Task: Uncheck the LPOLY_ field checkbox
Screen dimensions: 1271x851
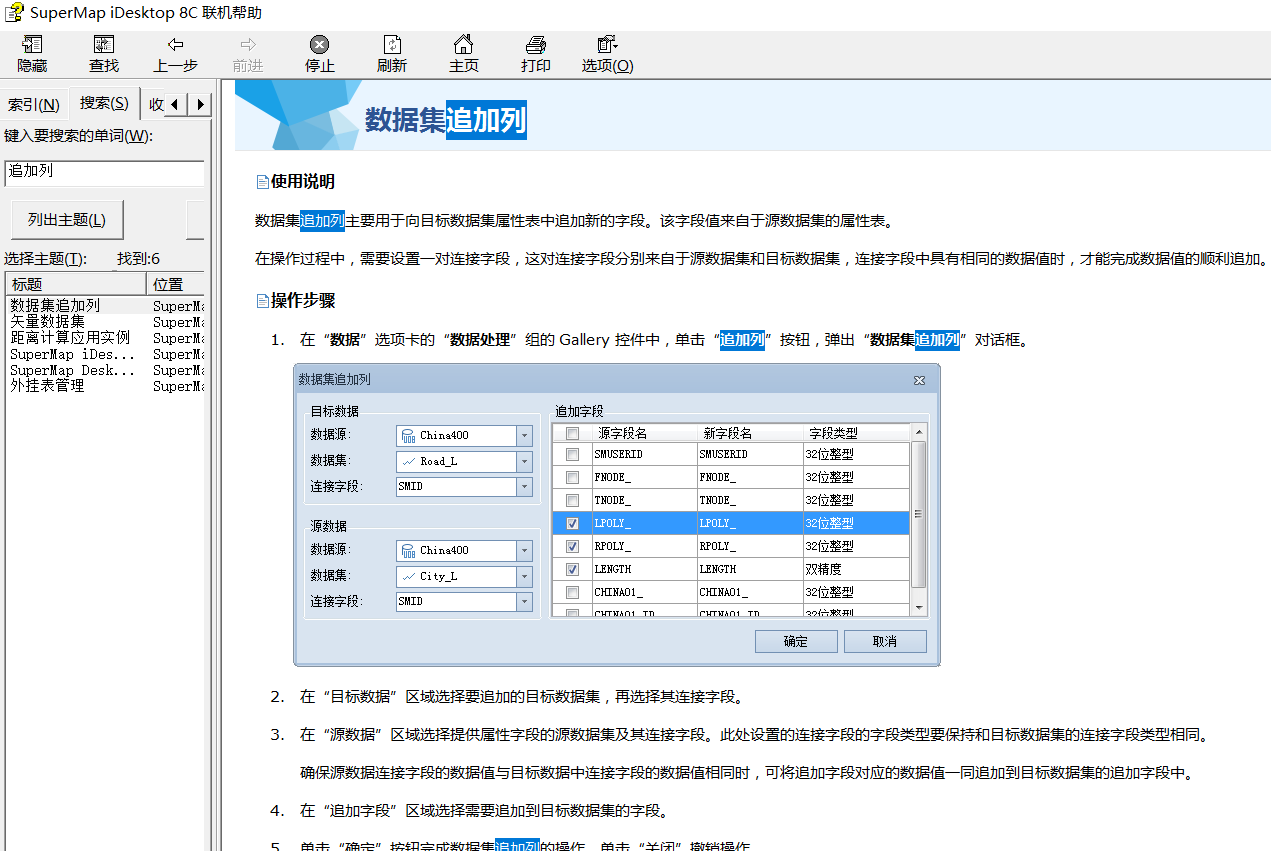Action: pyautogui.click(x=572, y=524)
